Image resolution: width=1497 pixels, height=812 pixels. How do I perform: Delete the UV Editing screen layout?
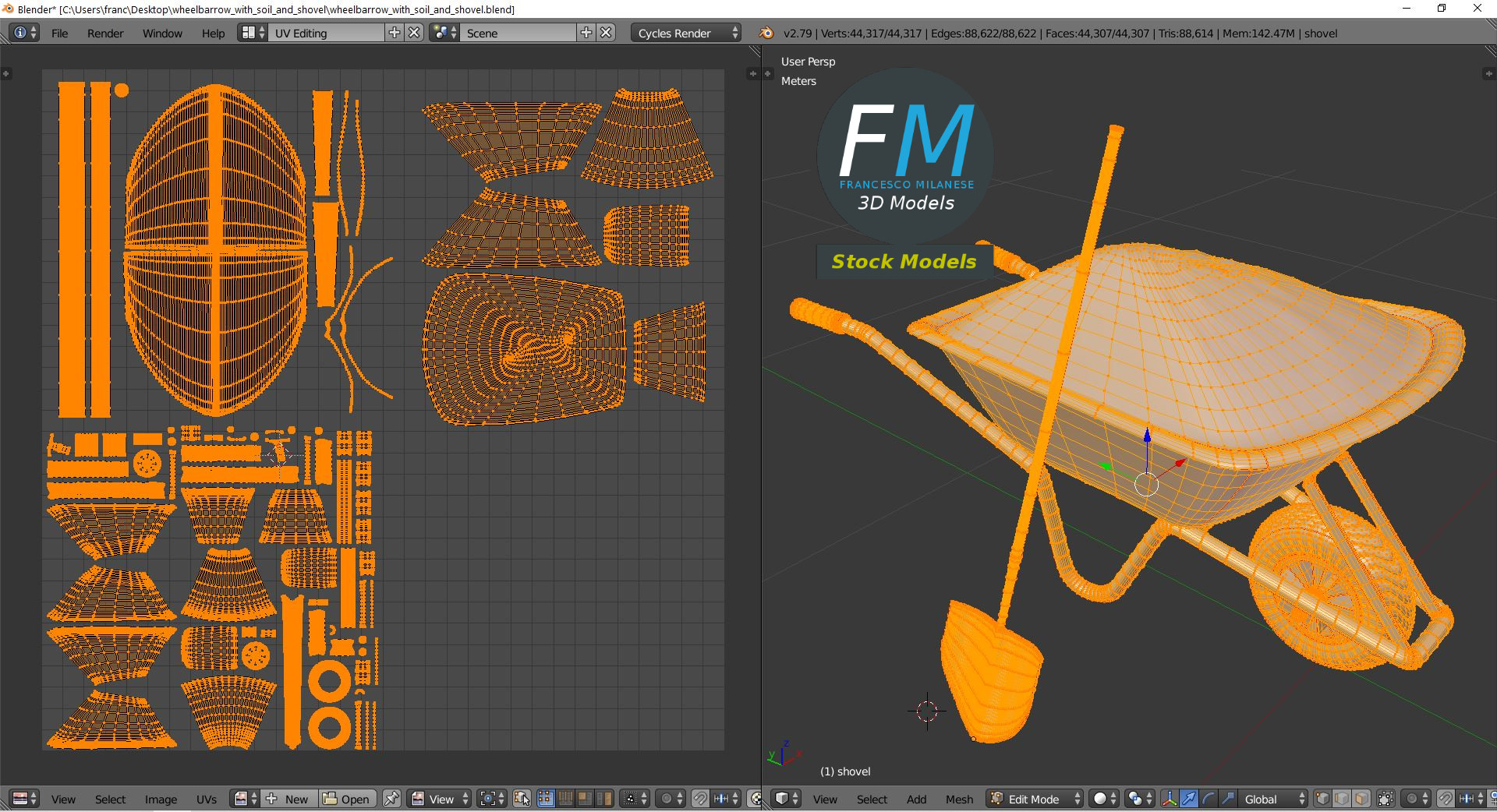click(x=415, y=33)
